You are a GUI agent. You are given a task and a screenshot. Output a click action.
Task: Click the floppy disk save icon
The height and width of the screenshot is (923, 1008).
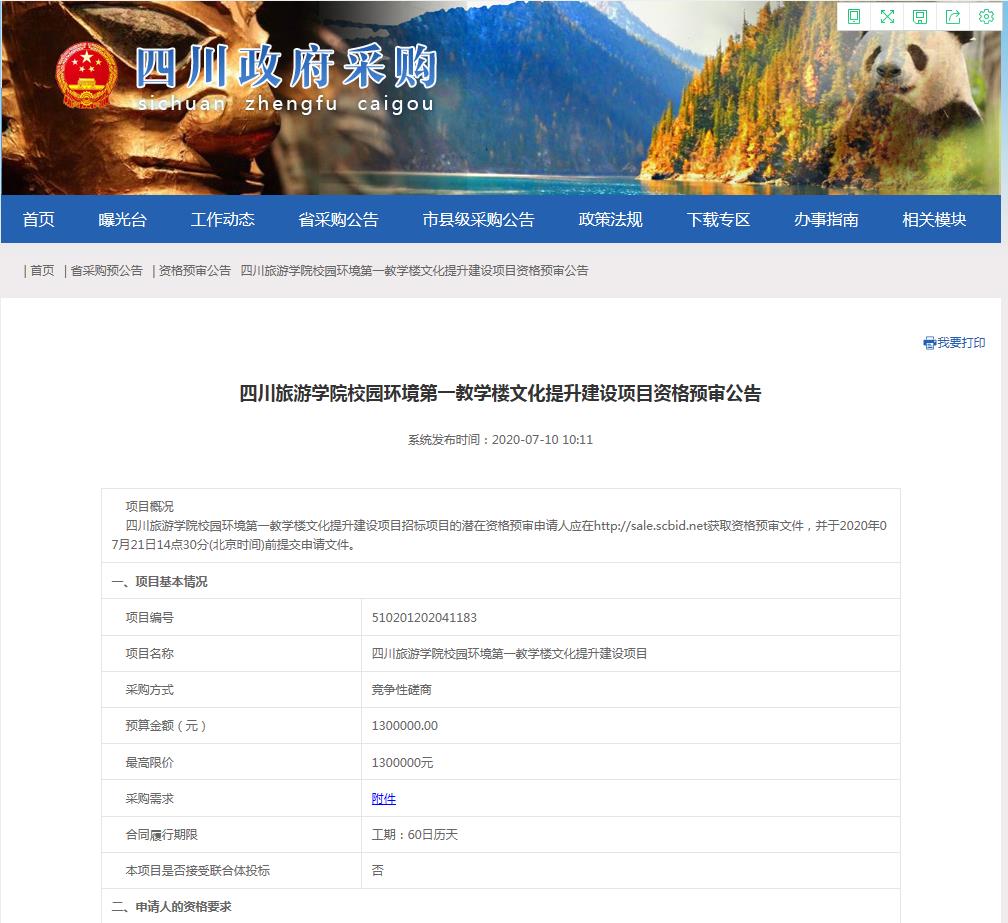[920, 16]
